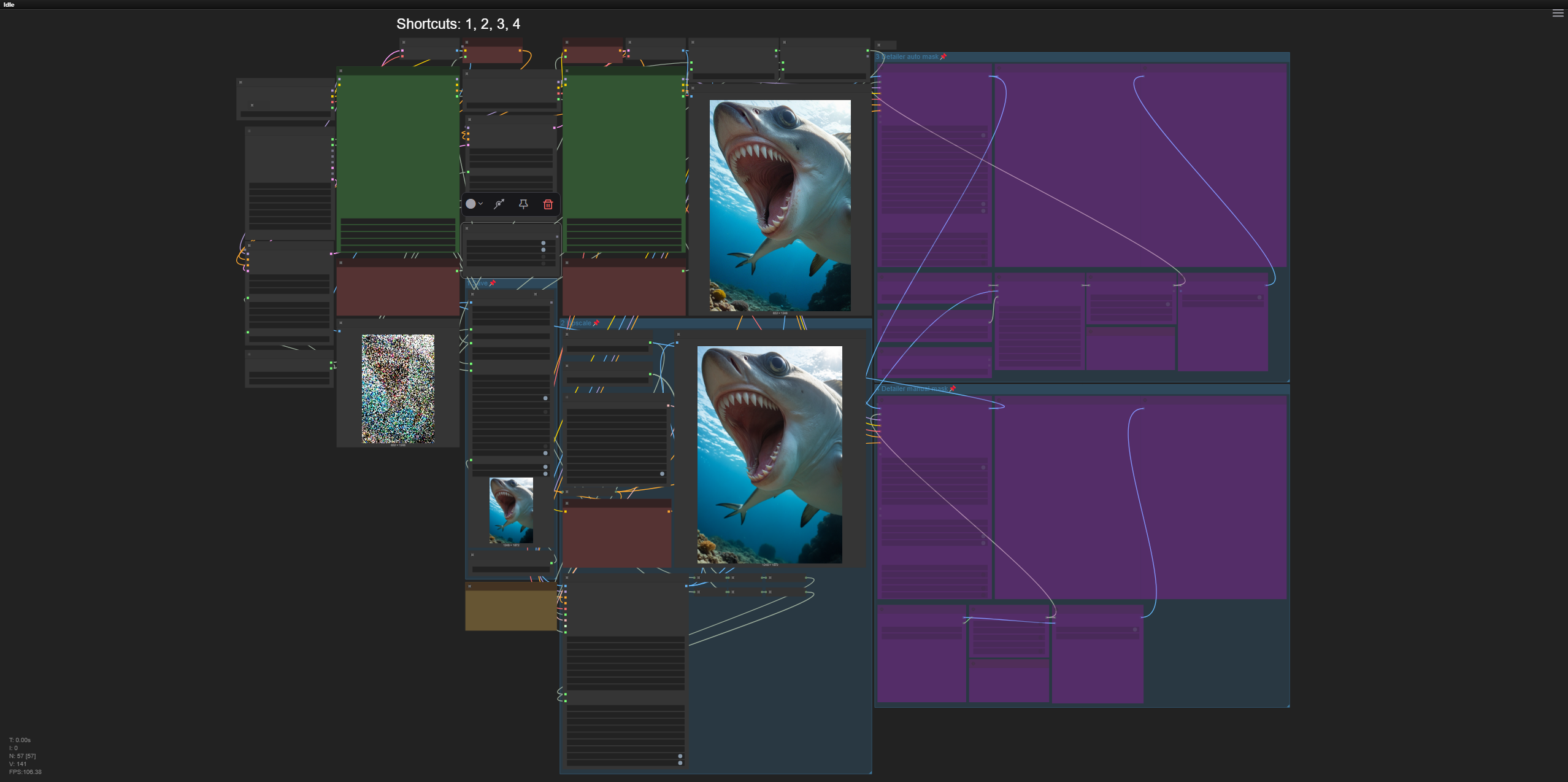Image resolution: width=1568 pixels, height=782 pixels.
Task: Click the bypass node icon in selection toolbar
Action: (x=499, y=204)
